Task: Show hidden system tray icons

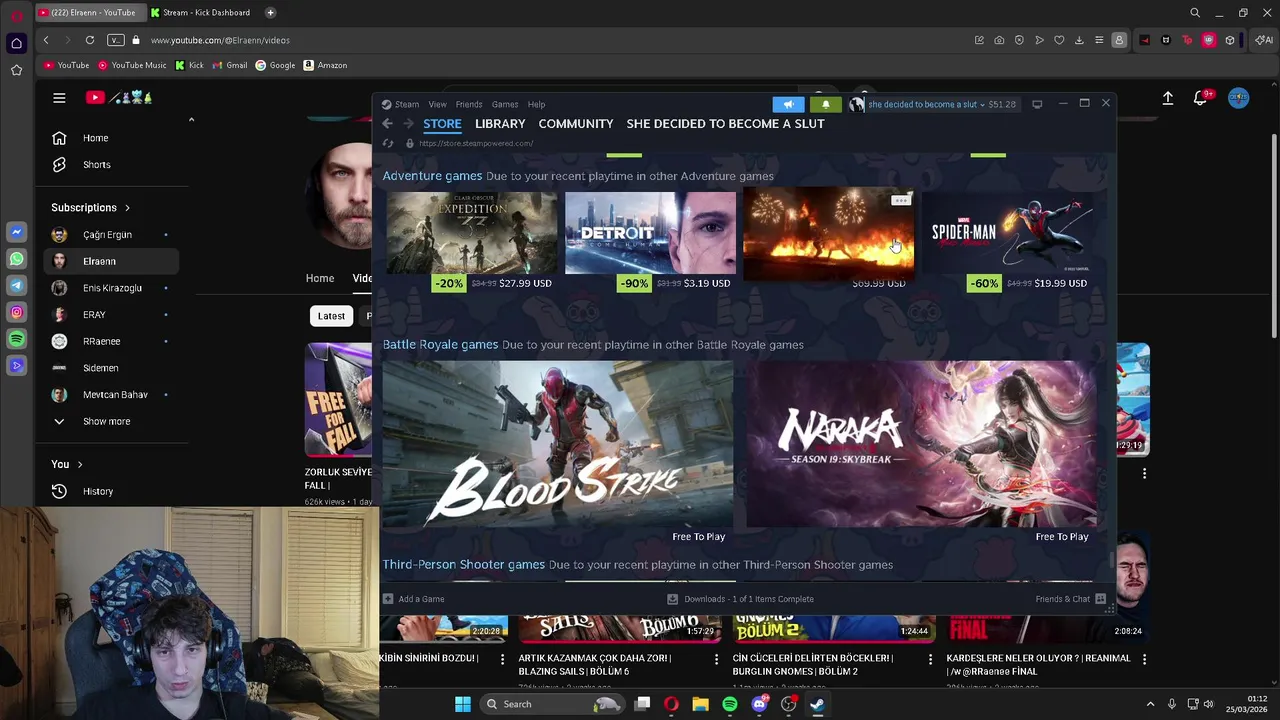Action: (1150, 704)
